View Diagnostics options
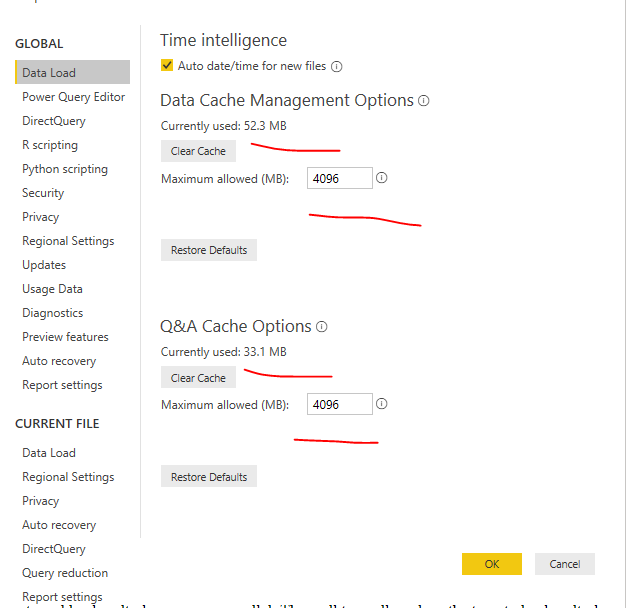This screenshot has height=608, width=626. pyautogui.click(x=53, y=313)
